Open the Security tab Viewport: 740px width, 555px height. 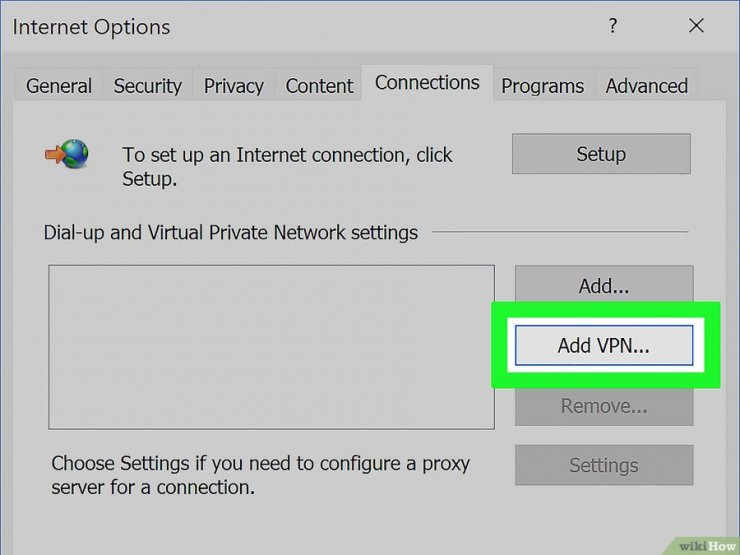coord(148,85)
